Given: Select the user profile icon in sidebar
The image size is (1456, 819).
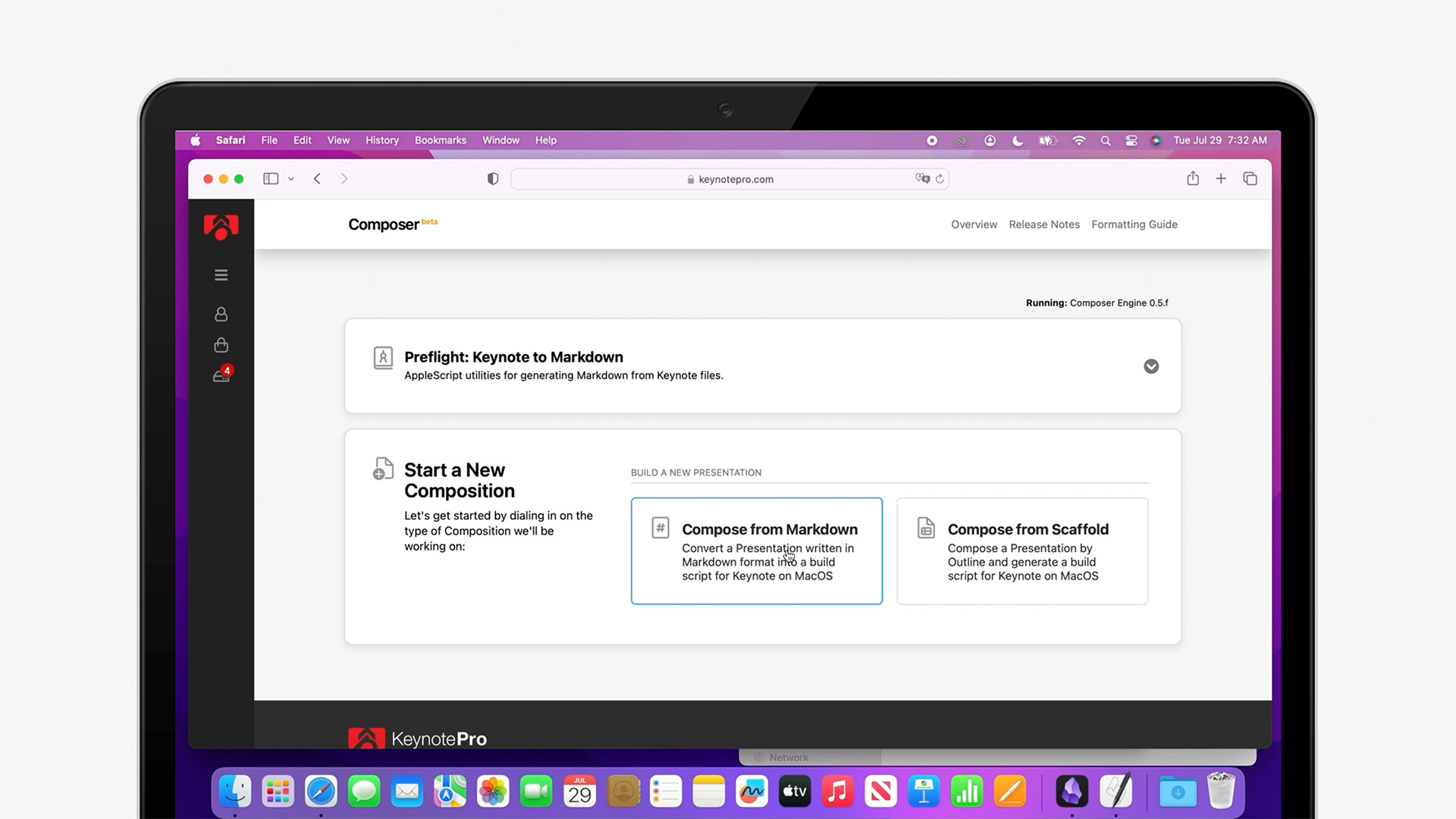Looking at the screenshot, I should (x=221, y=313).
